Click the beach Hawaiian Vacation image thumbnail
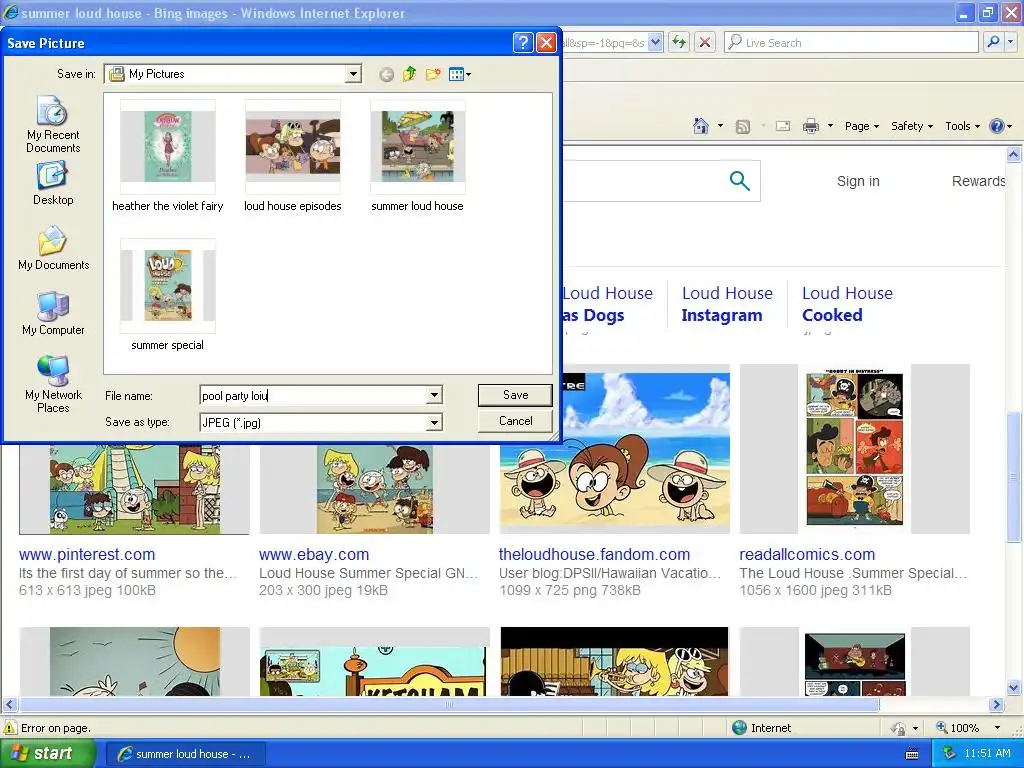Screen dimensions: 1024x768 tap(615, 449)
